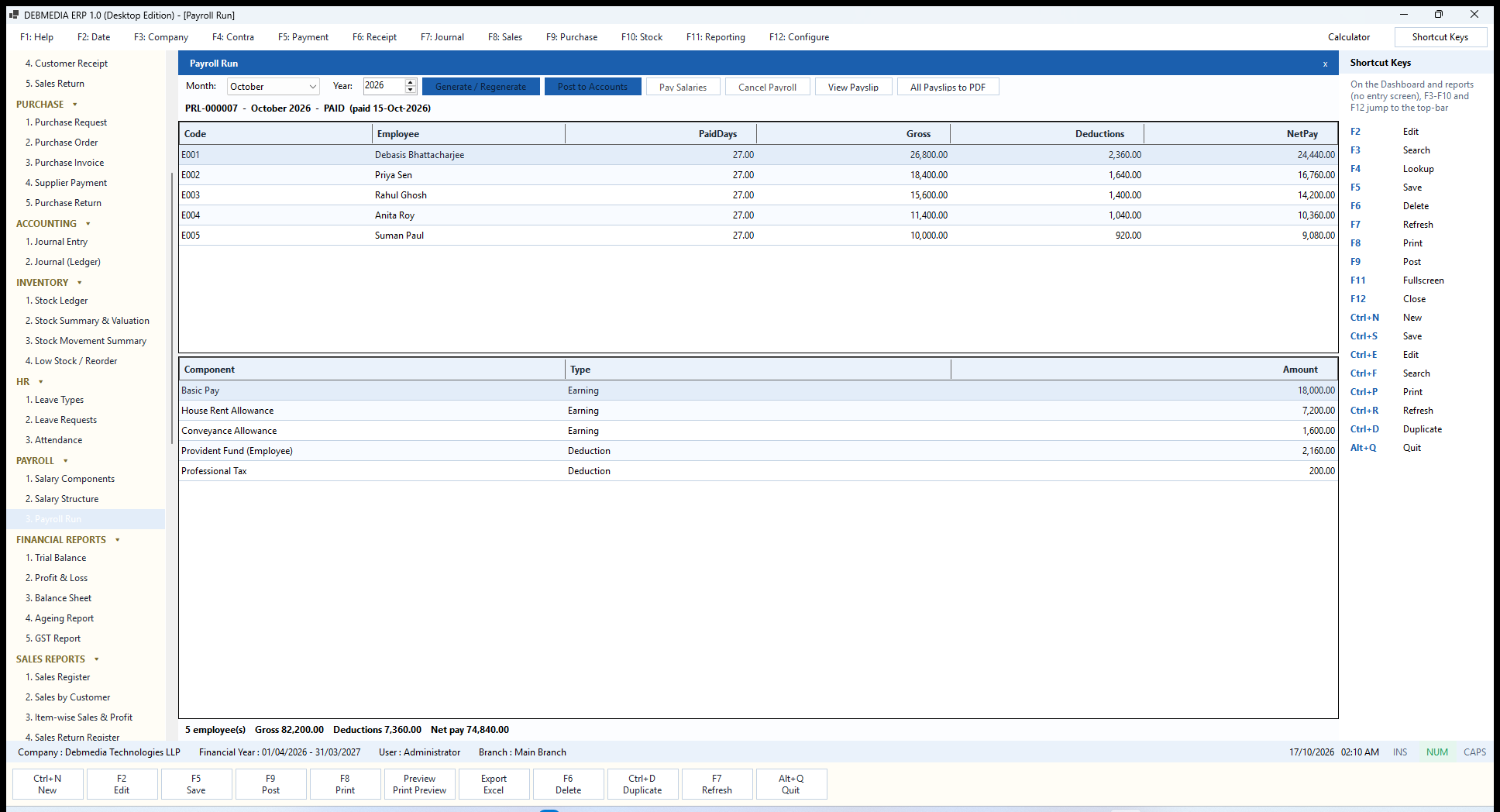Image resolution: width=1500 pixels, height=812 pixels.
Task: Sort by the NetPay column header
Action: pyautogui.click(x=1240, y=134)
